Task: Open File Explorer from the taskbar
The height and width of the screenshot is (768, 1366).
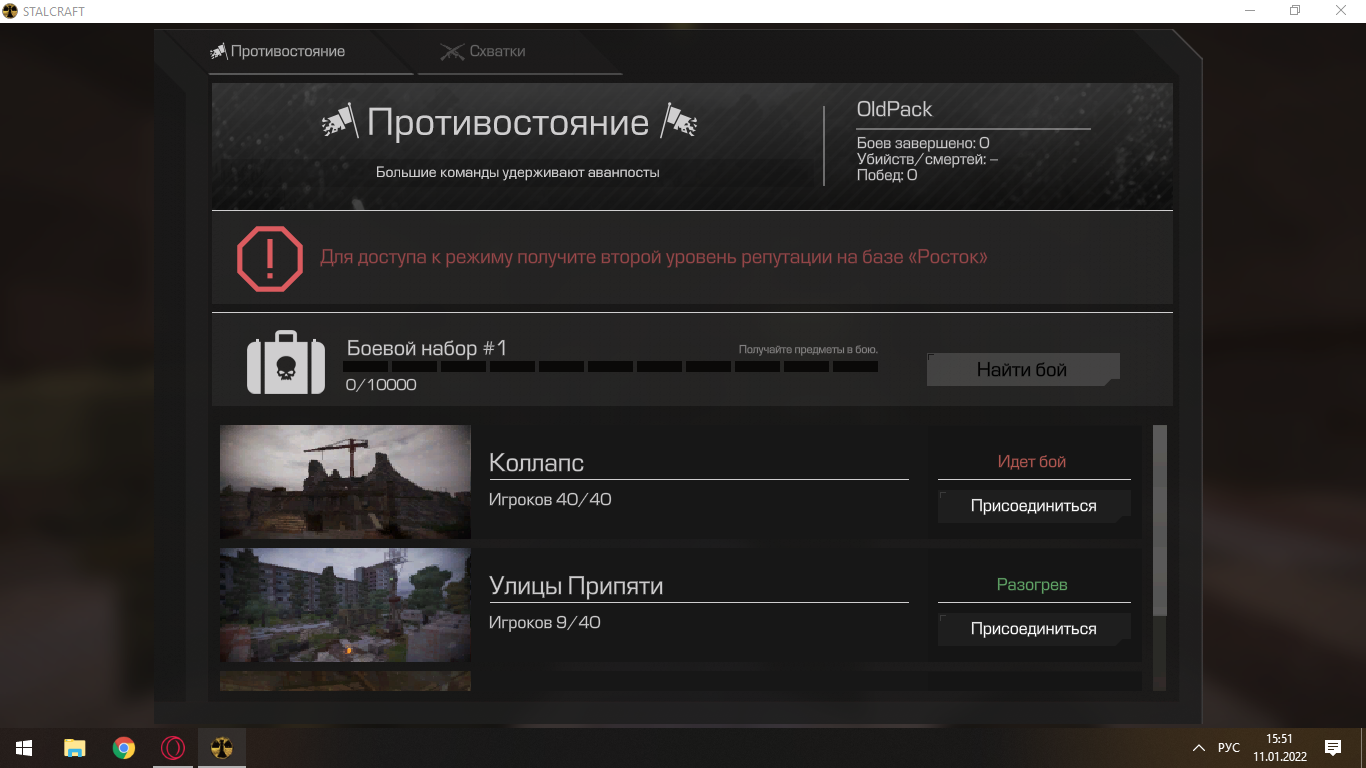Action: click(x=74, y=748)
